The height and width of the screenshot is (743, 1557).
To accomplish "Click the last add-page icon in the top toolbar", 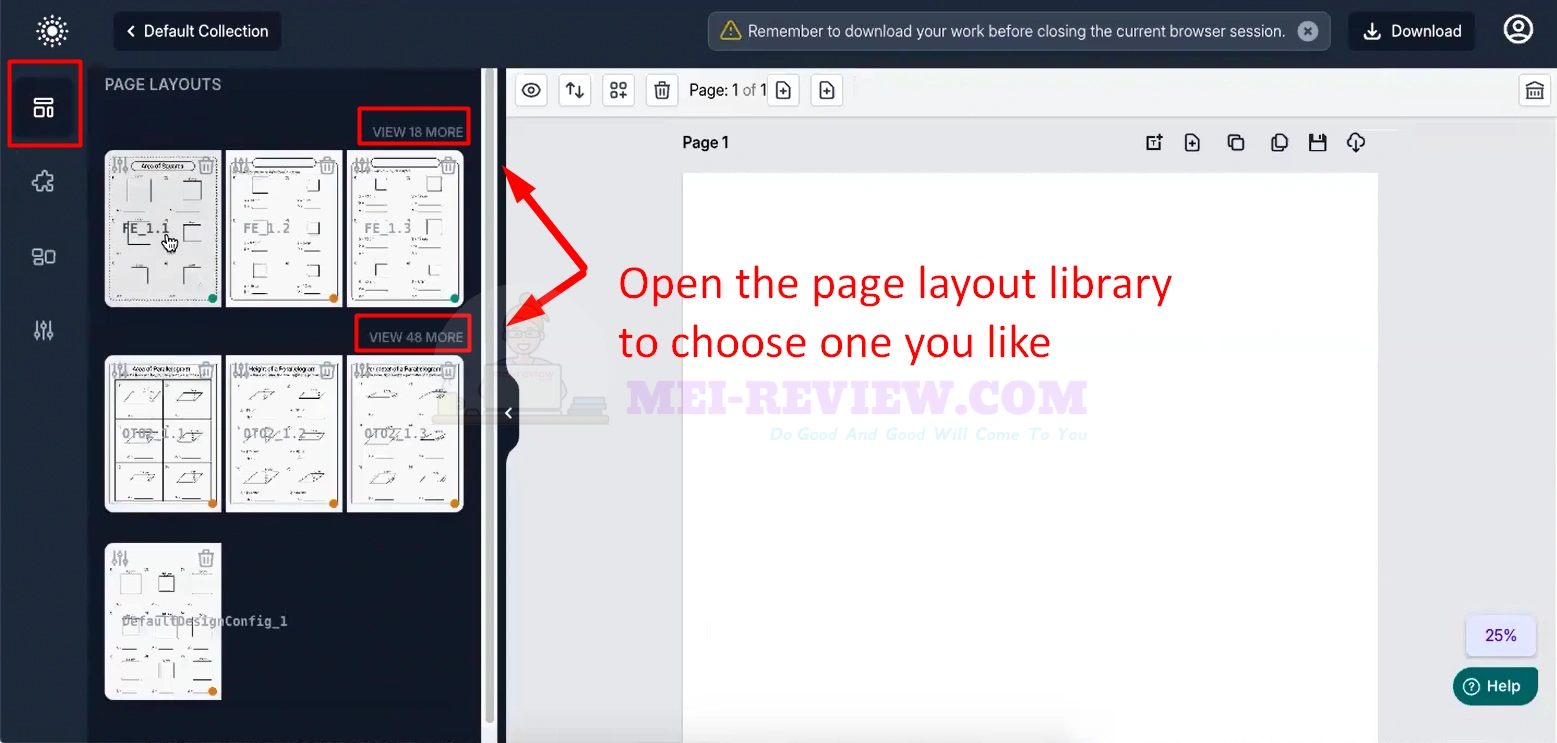I will [826, 91].
